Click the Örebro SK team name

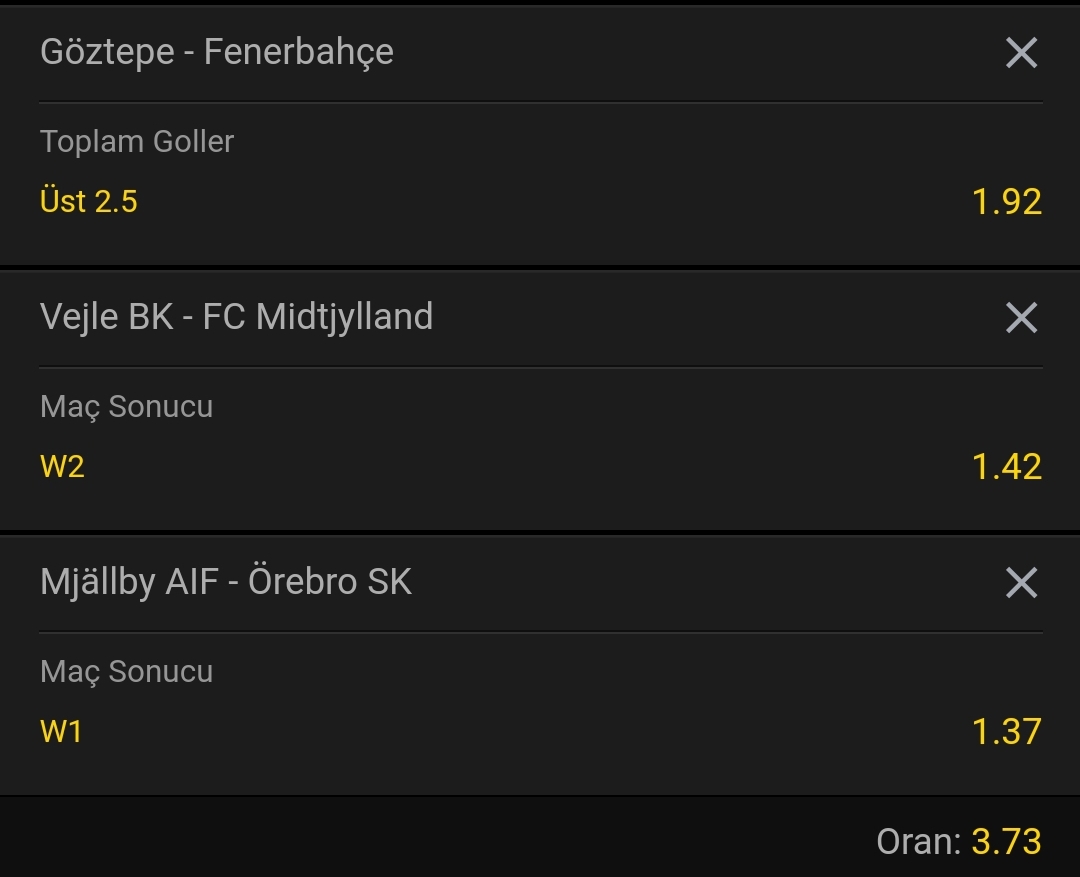click(330, 582)
